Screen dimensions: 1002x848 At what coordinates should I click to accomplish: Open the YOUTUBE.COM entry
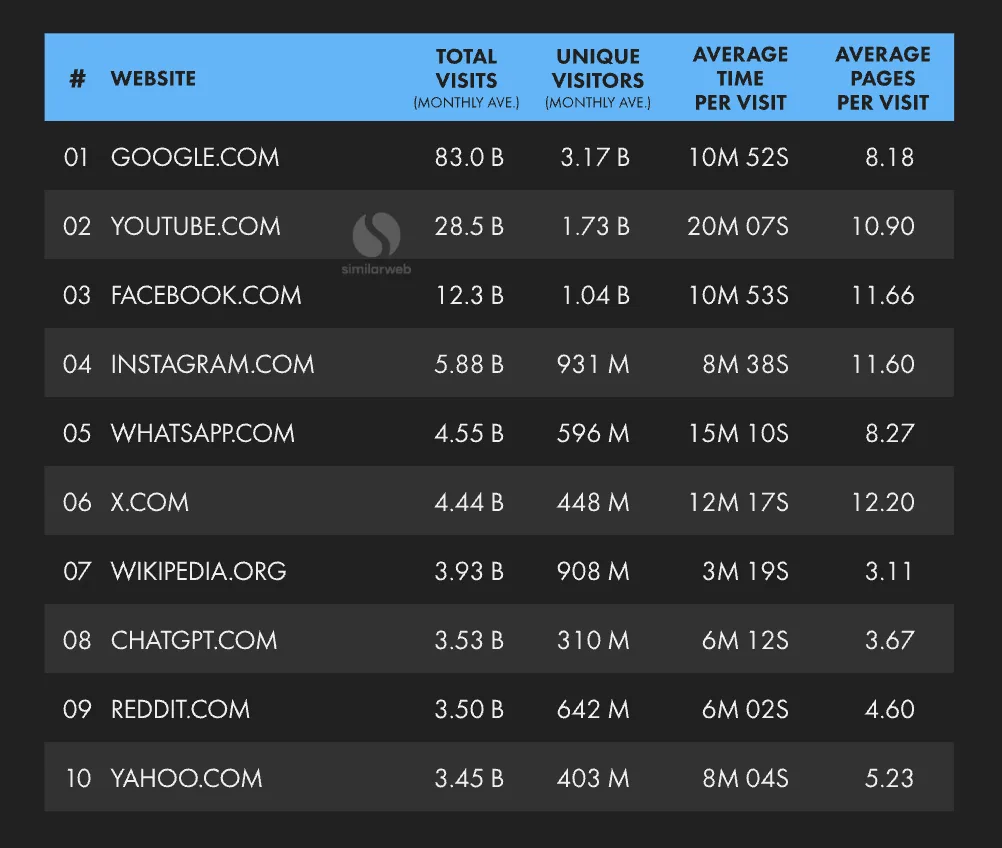(196, 226)
